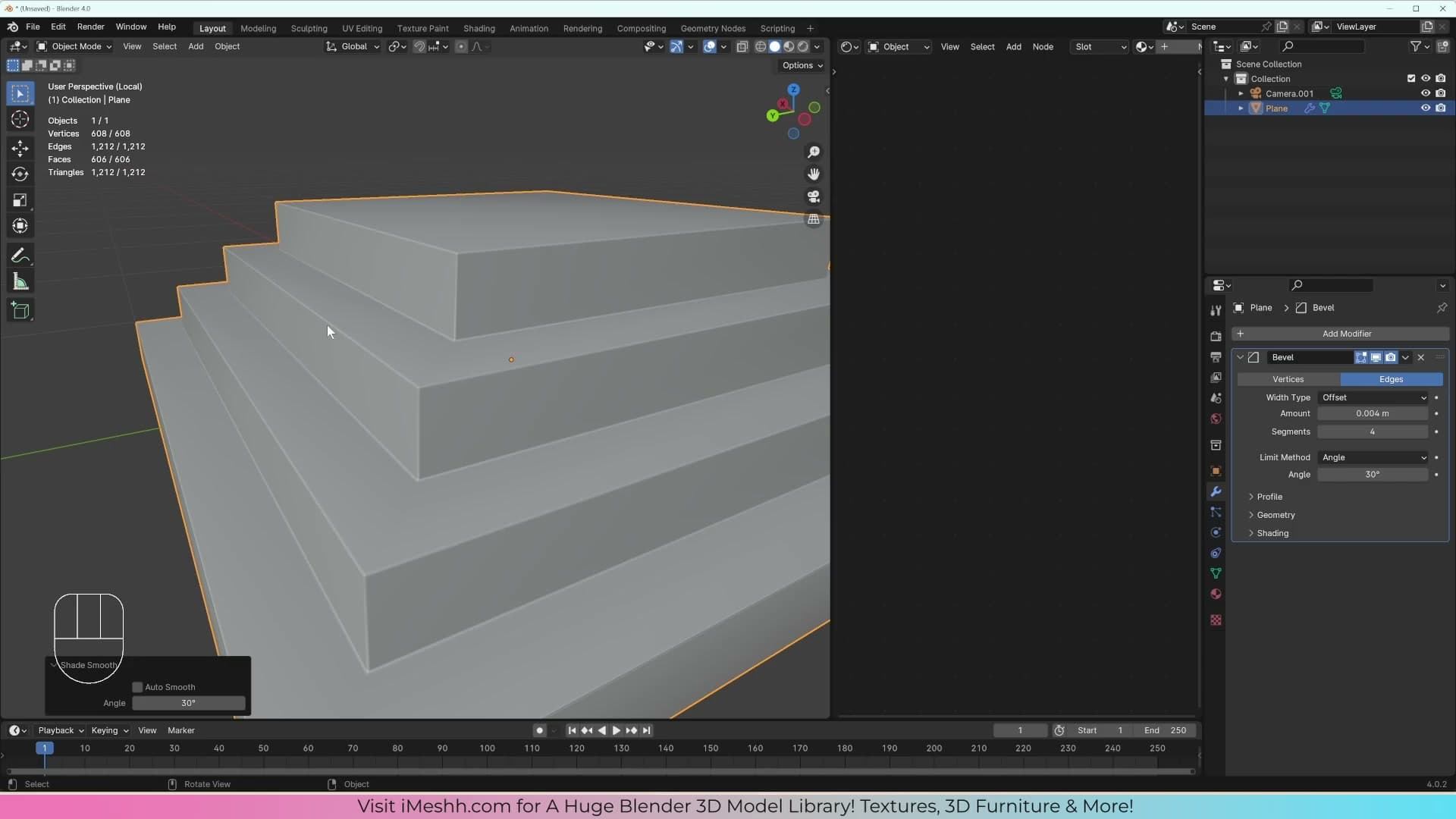Click Segments value field
The width and height of the screenshot is (1456, 819).
click(1373, 431)
